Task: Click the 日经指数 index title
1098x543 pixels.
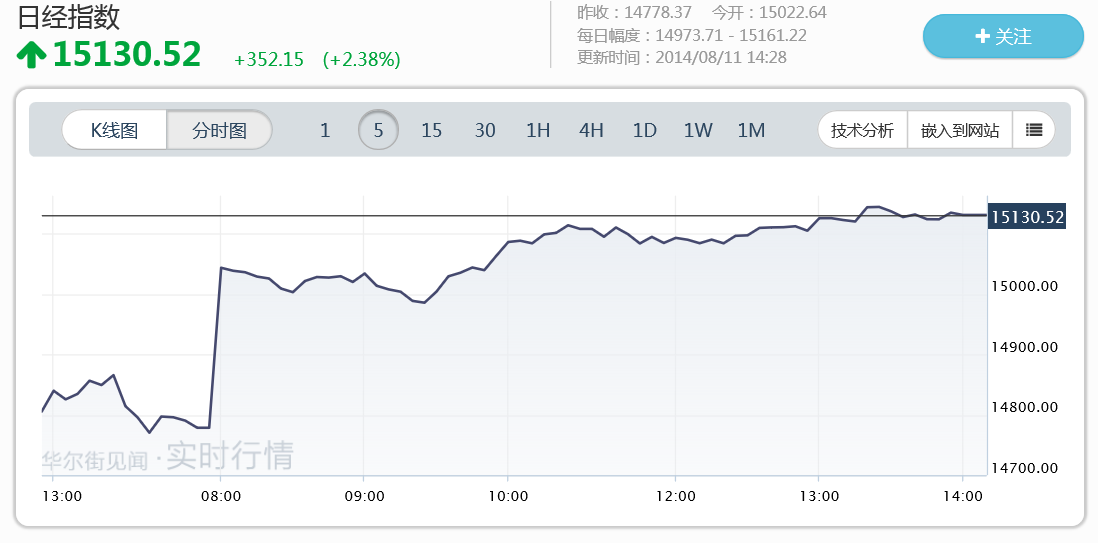Action: pos(69,17)
